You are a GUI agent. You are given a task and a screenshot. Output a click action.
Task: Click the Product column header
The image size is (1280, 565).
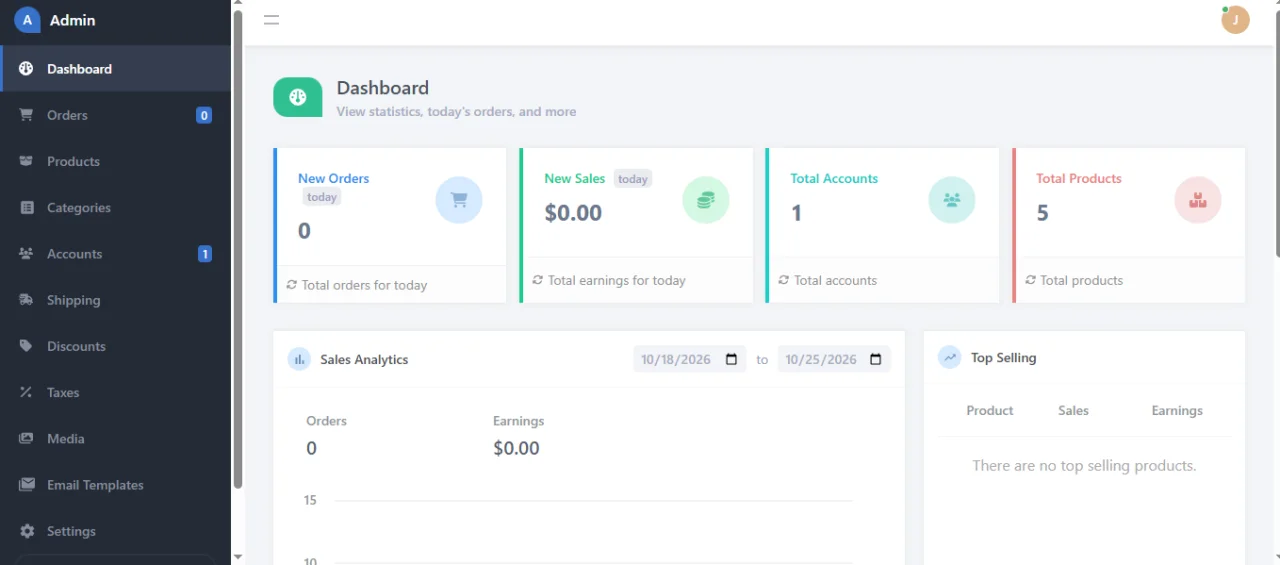[990, 410]
